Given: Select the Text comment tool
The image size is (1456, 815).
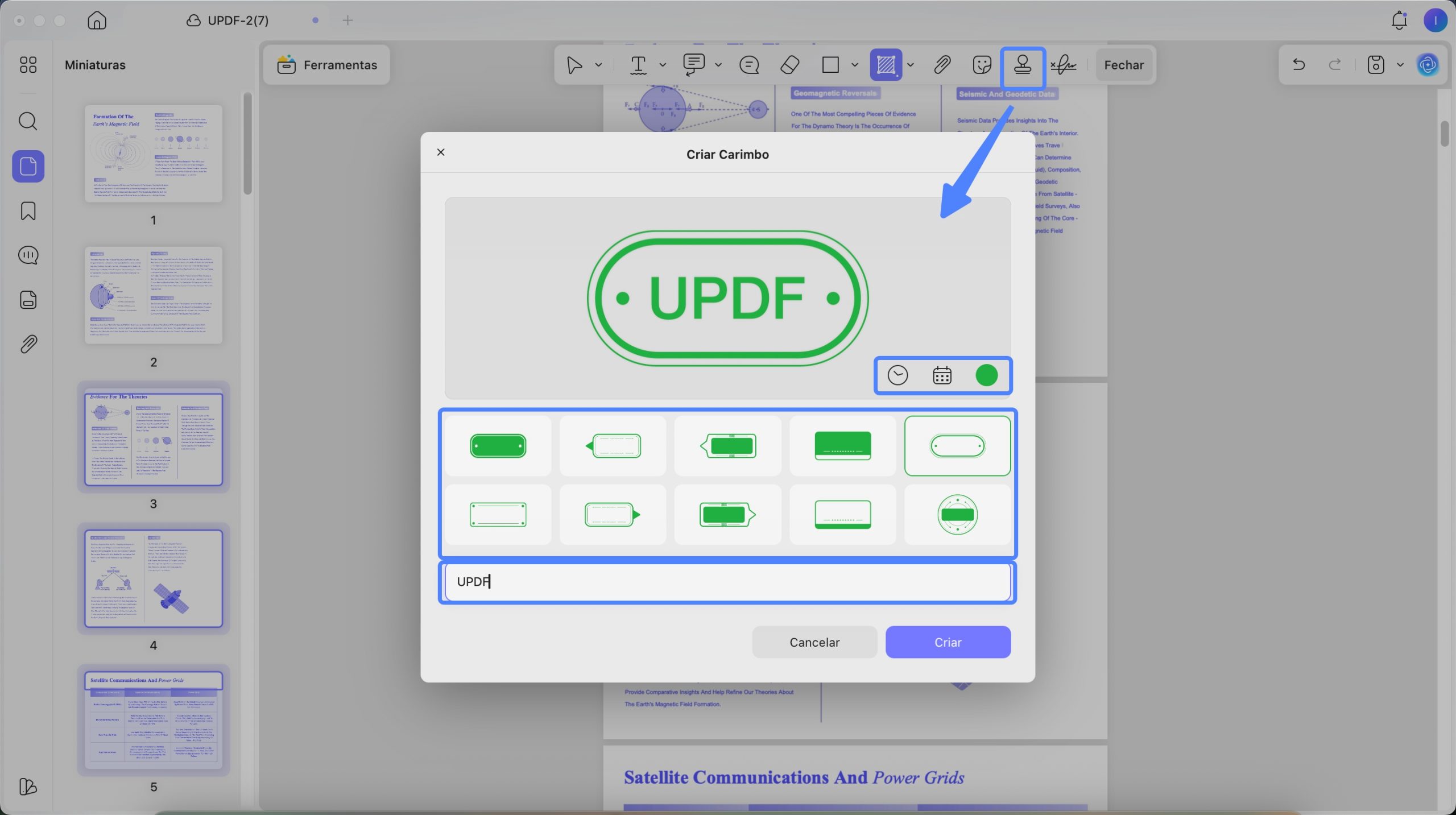Looking at the screenshot, I should (x=638, y=65).
